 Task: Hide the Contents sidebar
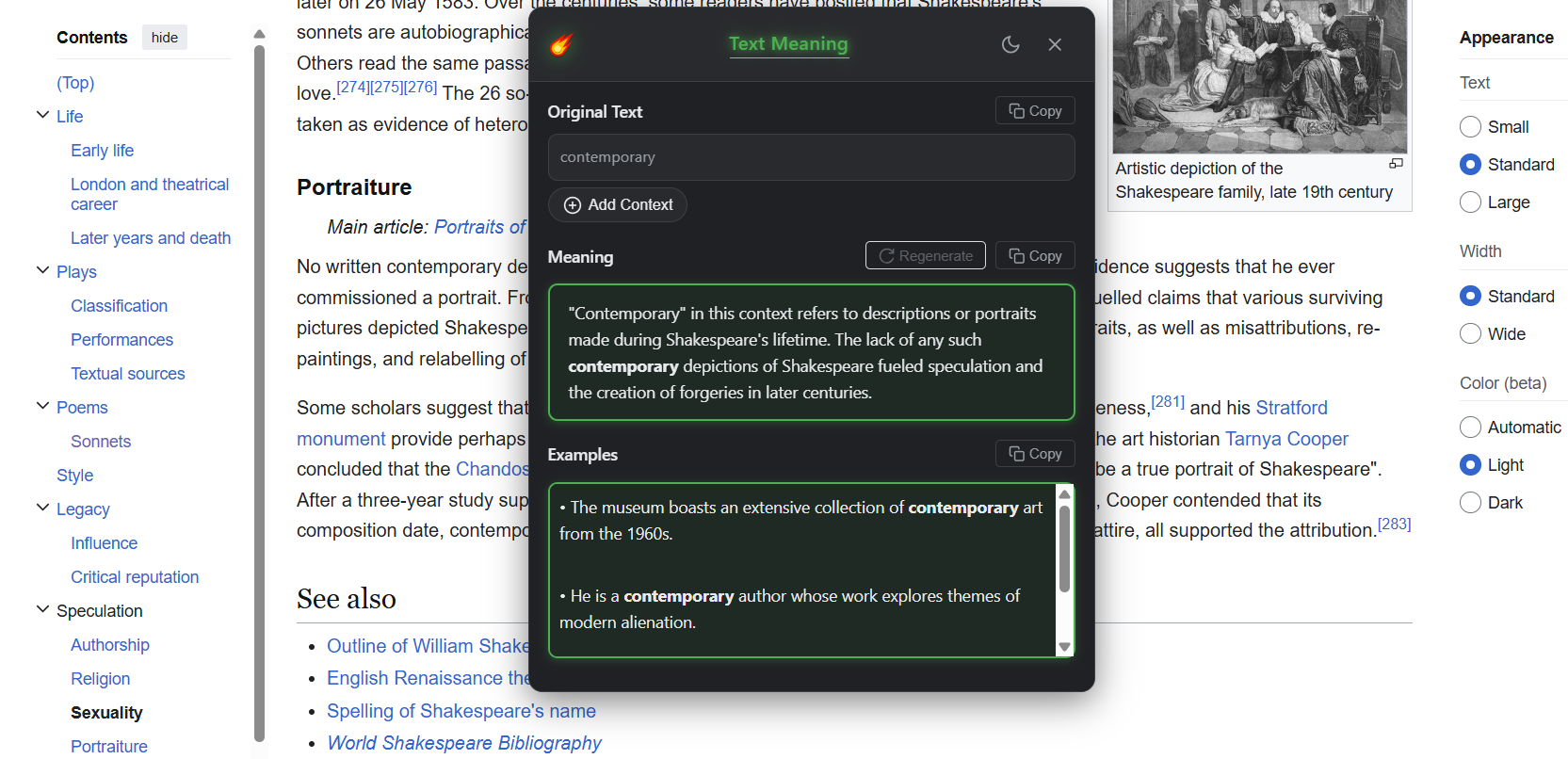[165, 38]
